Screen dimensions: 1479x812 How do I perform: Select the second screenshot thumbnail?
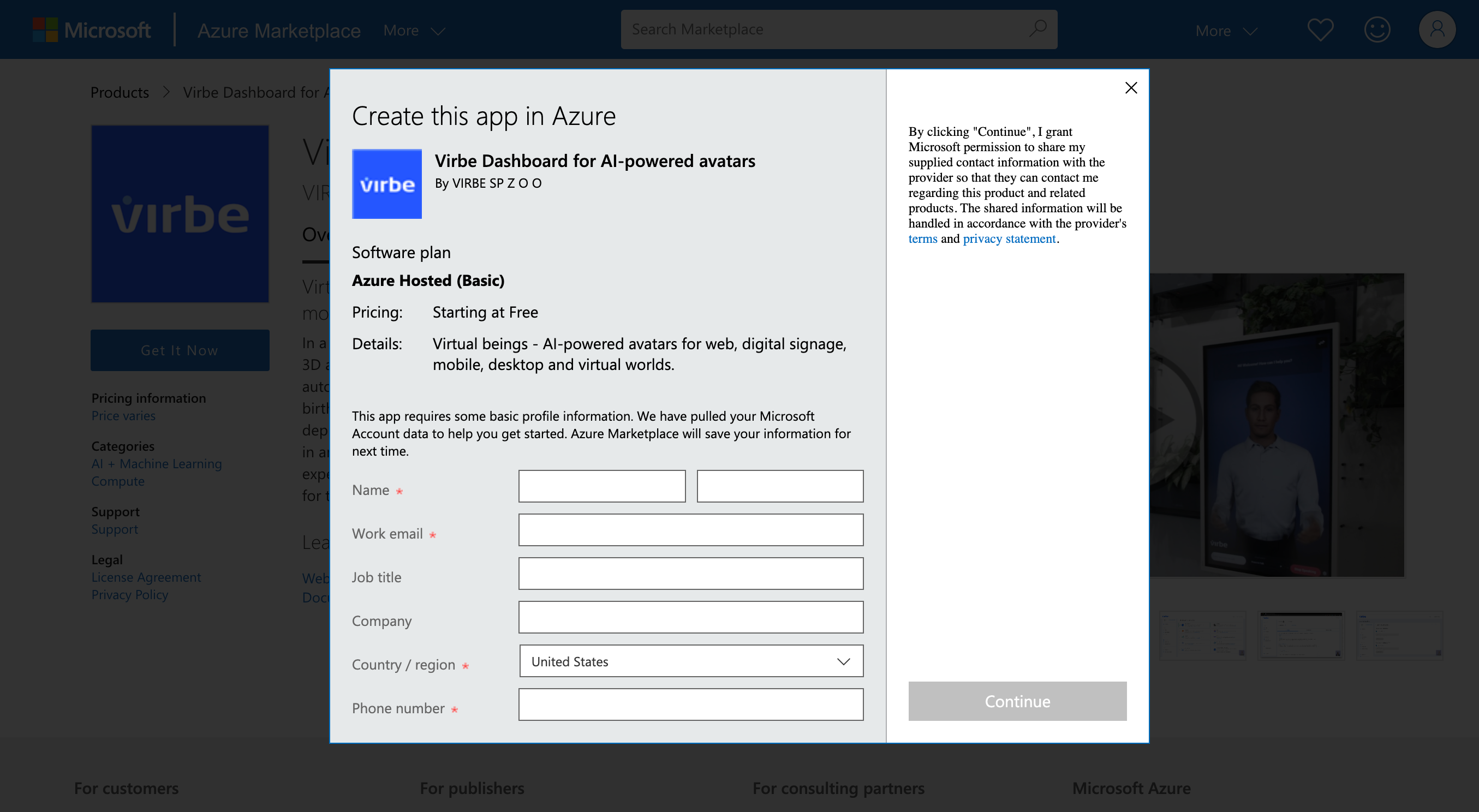1301,635
